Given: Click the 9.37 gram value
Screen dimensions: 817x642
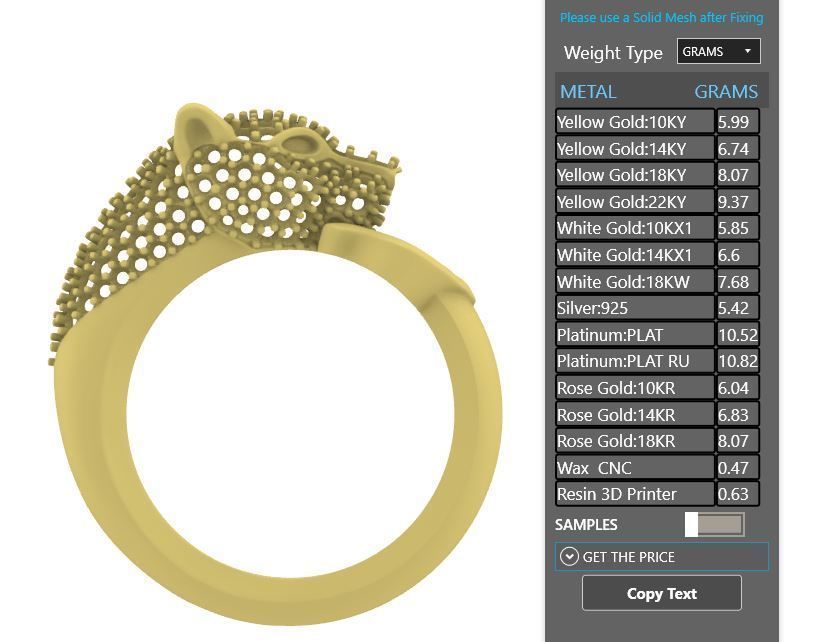Looking at the screenshot, I should coord(738,202).
